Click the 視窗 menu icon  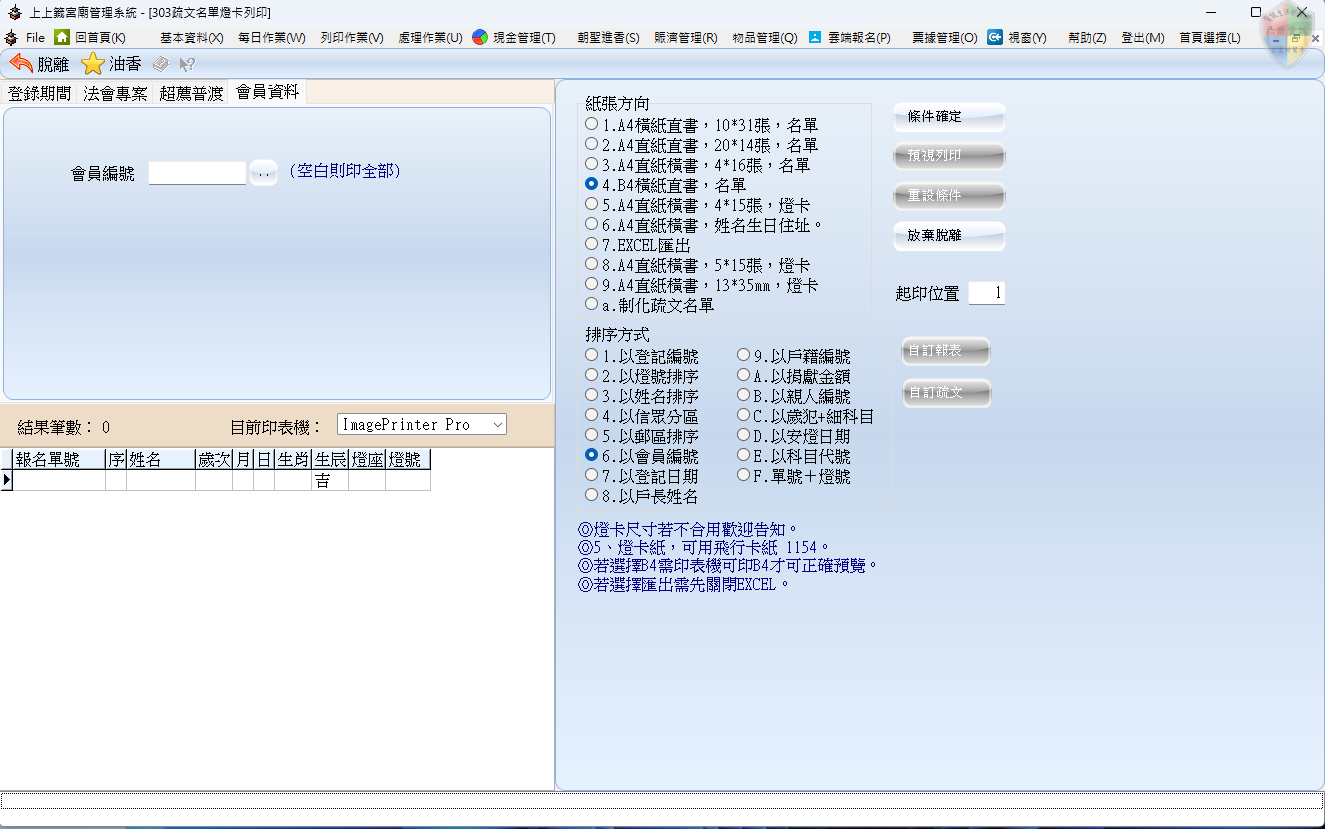[x=995, y=37]
